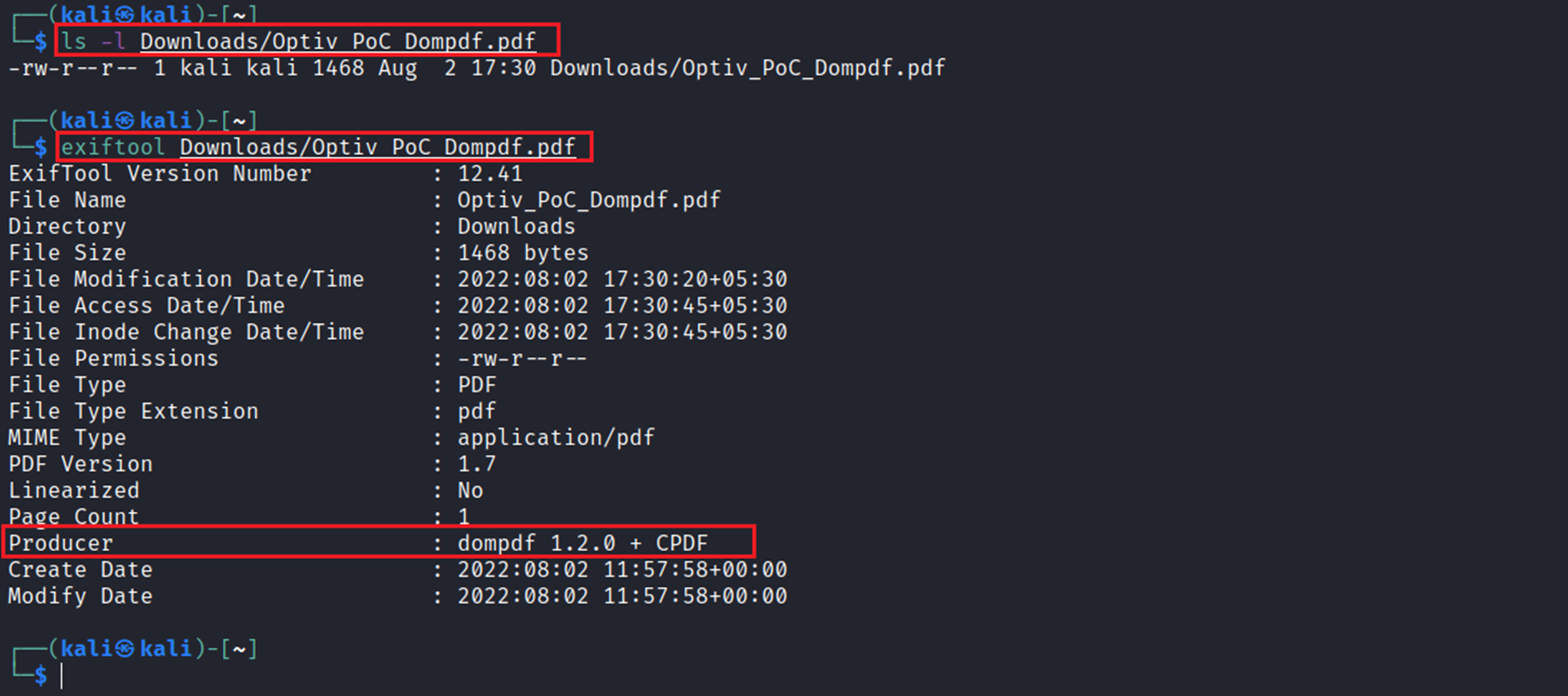Screen dimensions: 1568x696
Task: Click the Producer value dompdf 1.2.0 + CPDF
Action: [582, 544]
